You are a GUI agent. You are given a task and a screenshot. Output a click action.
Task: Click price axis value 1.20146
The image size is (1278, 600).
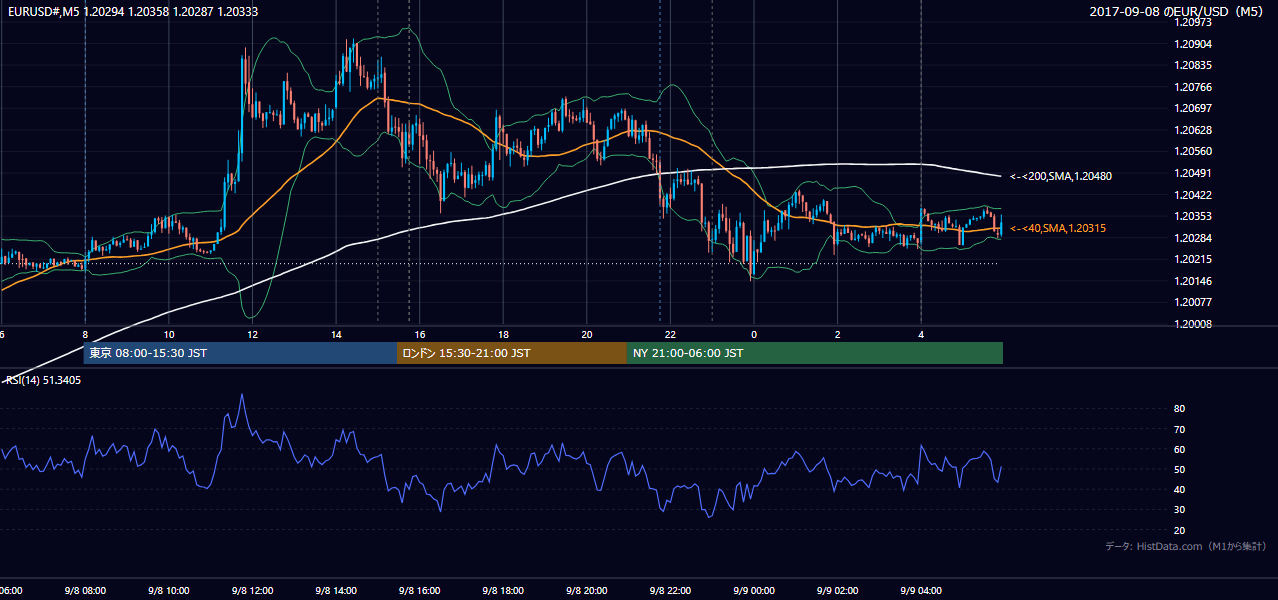click(1194, 281)
